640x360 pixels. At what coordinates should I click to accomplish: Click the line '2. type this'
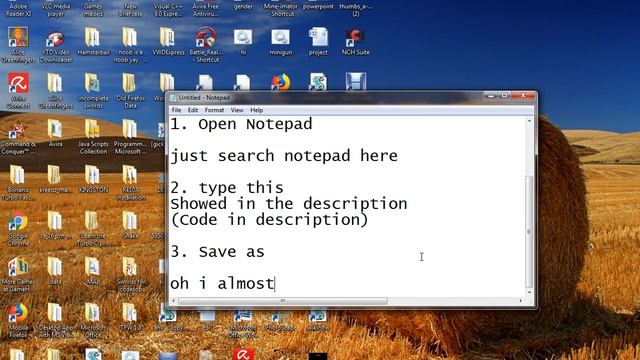[227, 188]
